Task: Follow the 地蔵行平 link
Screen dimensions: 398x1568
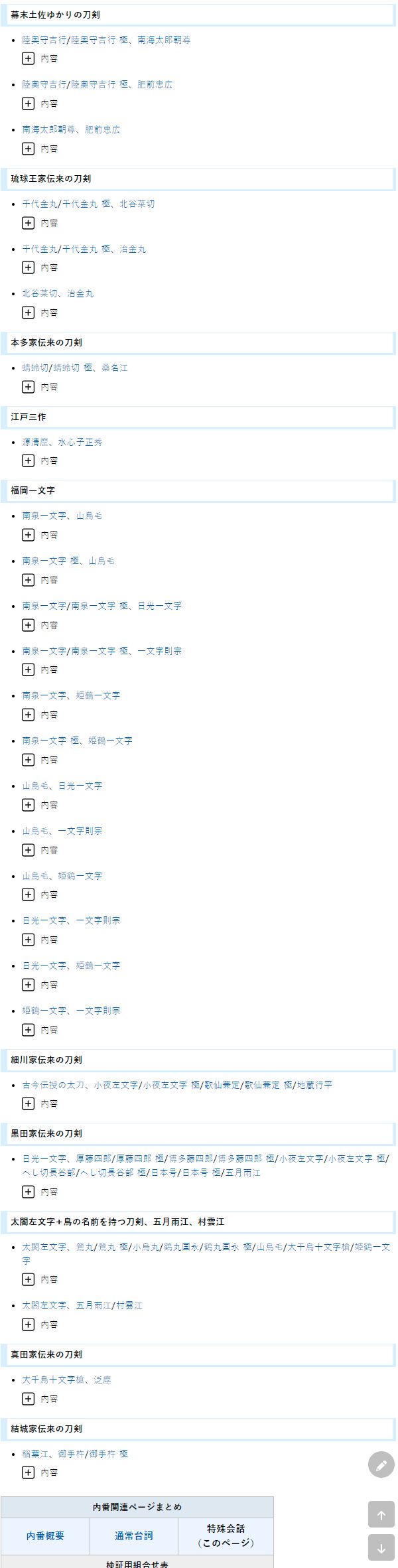Action: [314, 1085]
